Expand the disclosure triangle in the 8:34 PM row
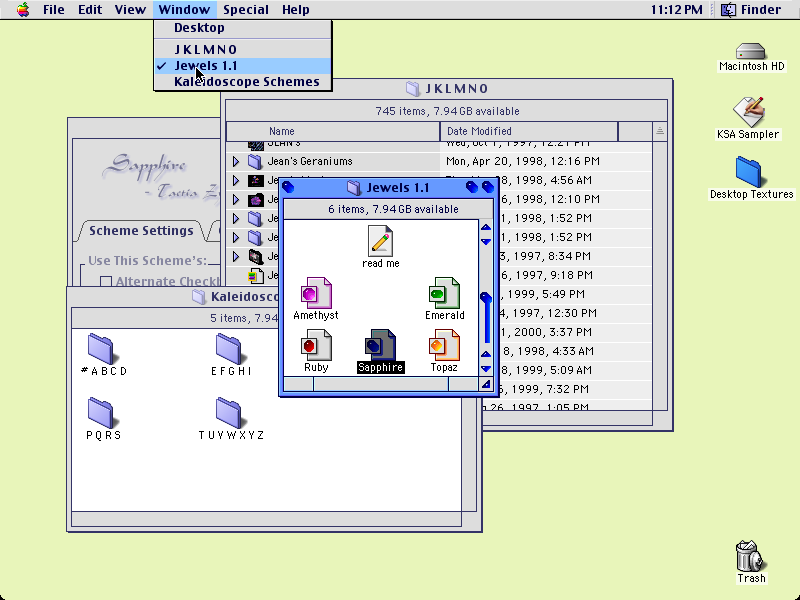This screenshot has width=800, height=600. [236, 257]
